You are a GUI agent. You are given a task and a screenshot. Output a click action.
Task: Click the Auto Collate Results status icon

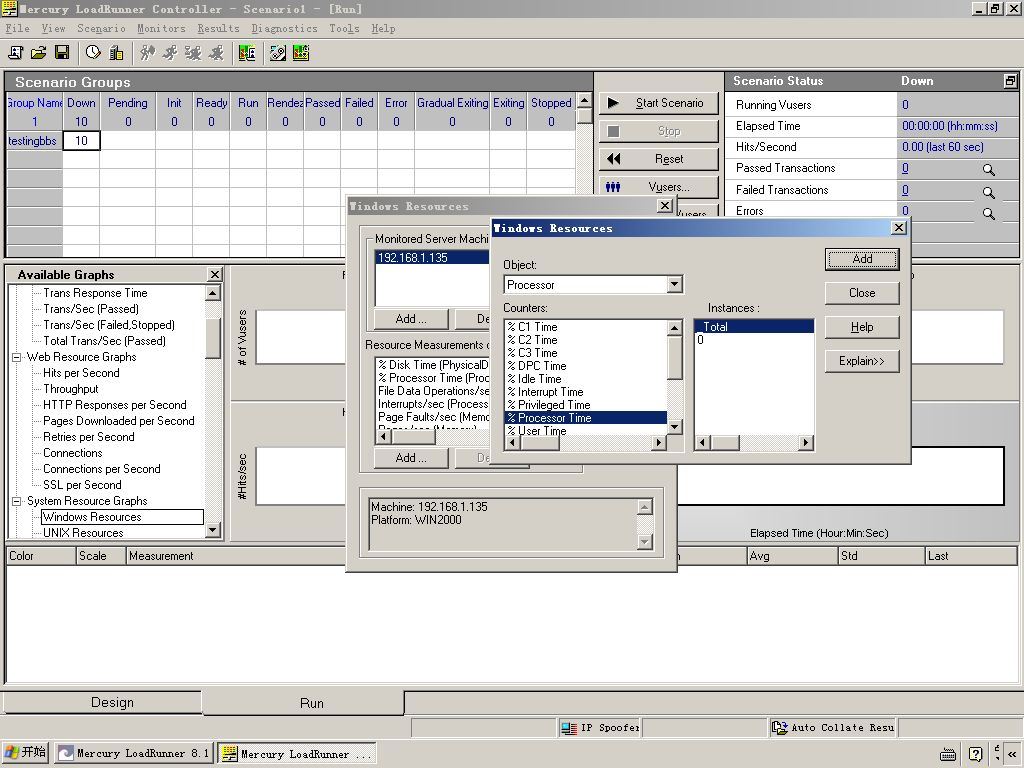[780, 728]
